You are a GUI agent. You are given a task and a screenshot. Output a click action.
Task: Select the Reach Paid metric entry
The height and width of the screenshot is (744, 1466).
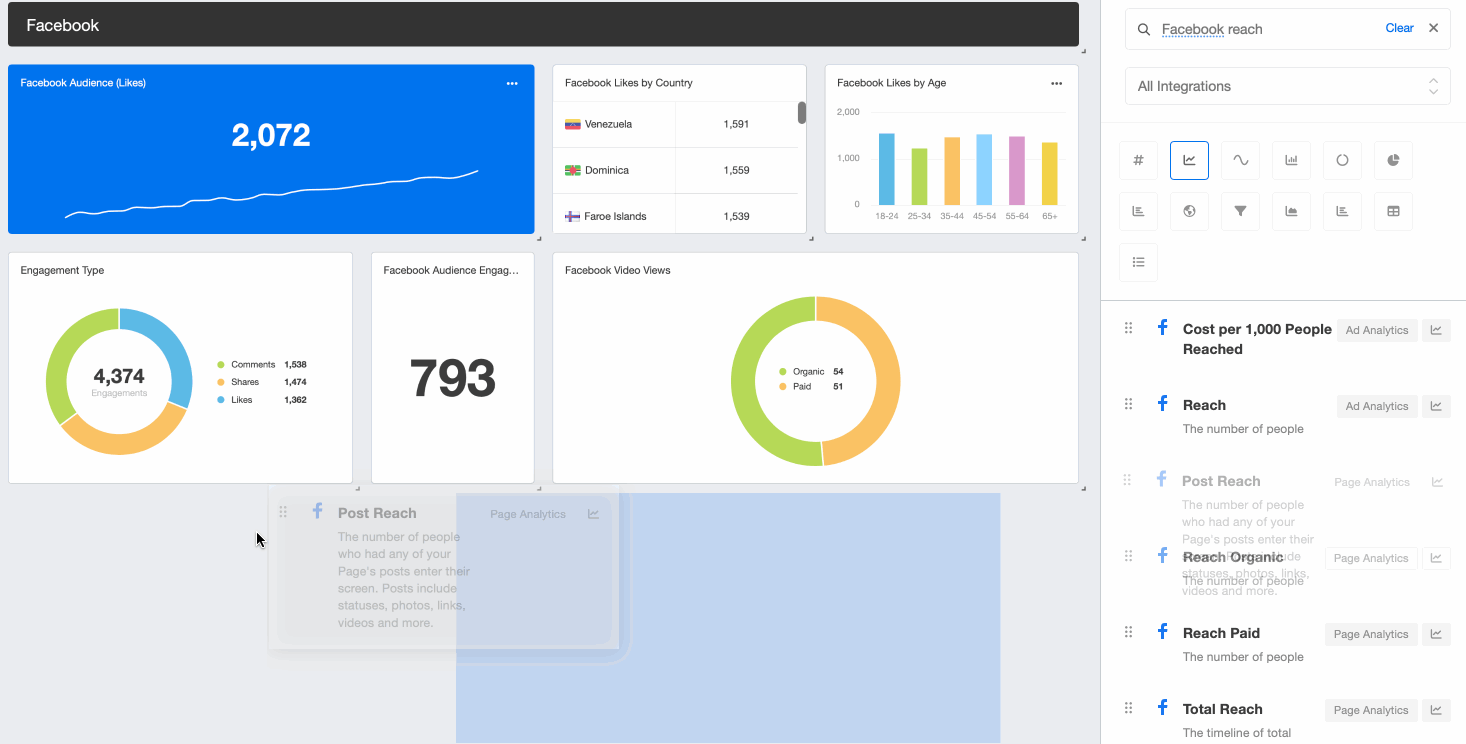tap(1221, 633)
